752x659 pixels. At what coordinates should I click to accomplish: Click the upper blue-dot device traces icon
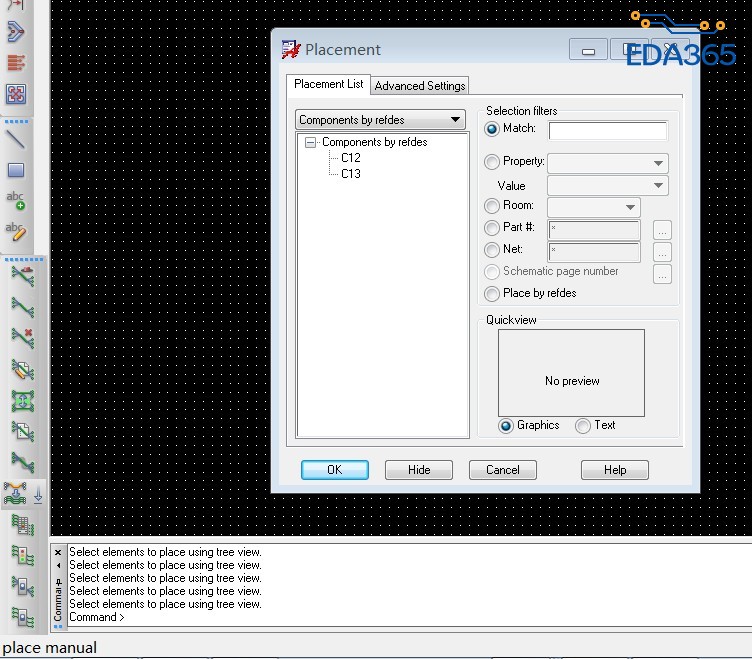(x=23, y=586)
